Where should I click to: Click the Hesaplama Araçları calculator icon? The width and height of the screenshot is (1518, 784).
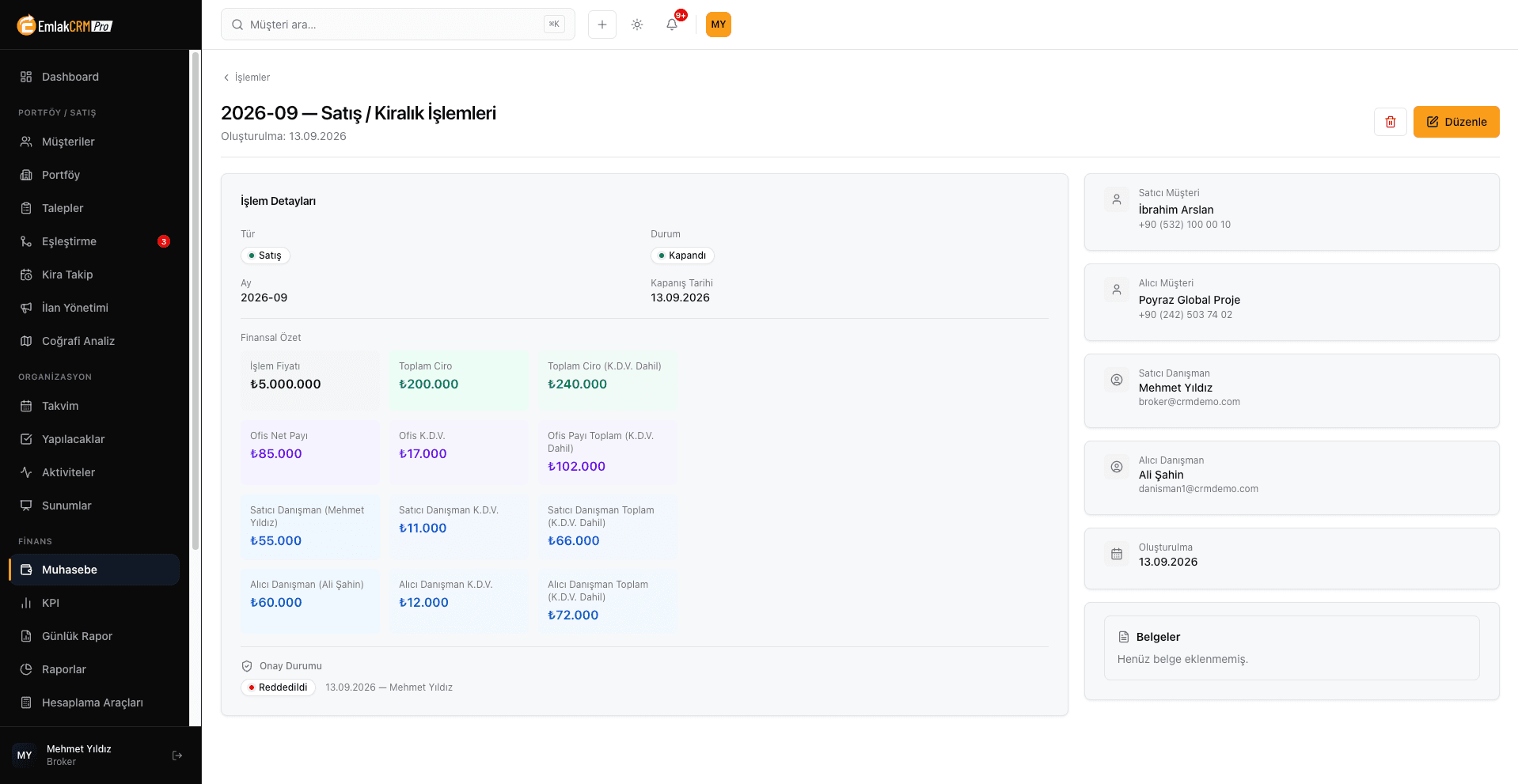coord(26,703)
